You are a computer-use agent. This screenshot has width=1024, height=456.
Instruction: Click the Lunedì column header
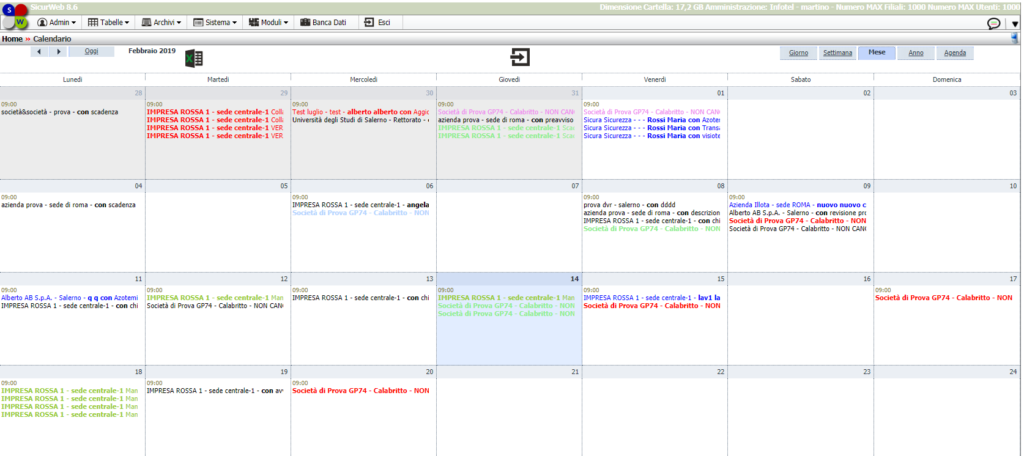click(72, 80)
